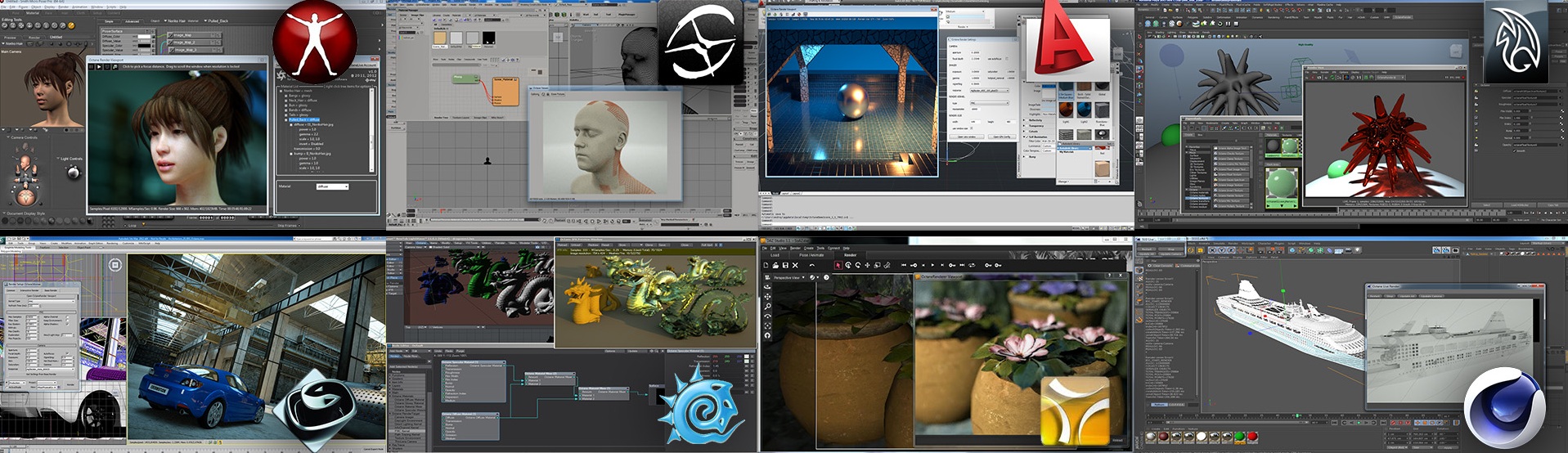Open Material dropdown showing Pulled_Back in Poser

pyautogui.click(x=216, y=21)
